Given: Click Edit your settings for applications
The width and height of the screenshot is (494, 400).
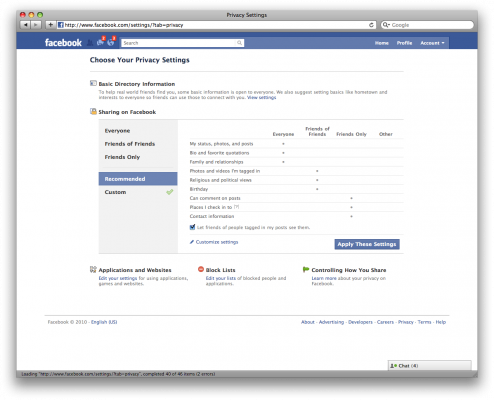Looking at the screenshot, I should point(118,278).
